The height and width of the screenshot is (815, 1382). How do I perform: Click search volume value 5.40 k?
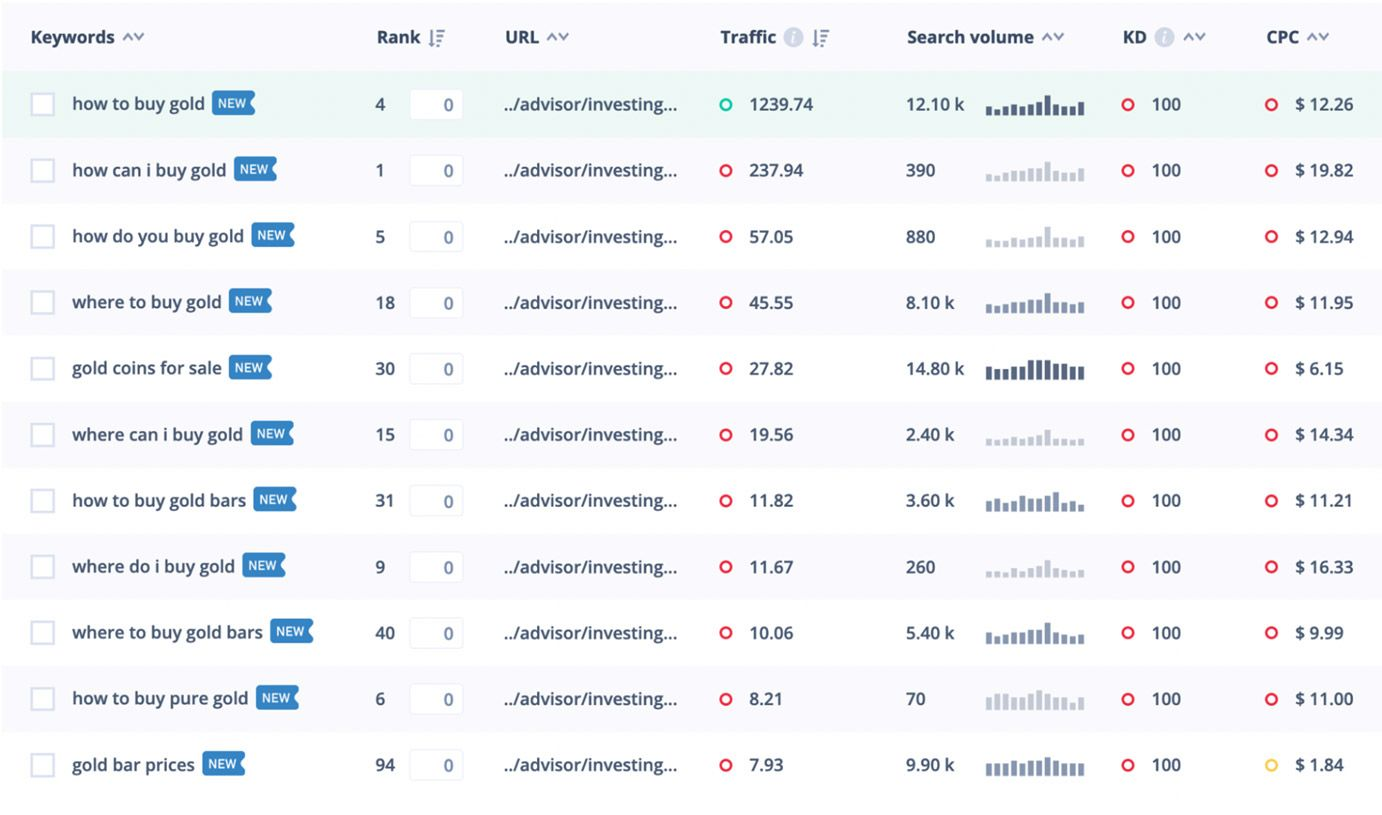[x=930, y=633]
